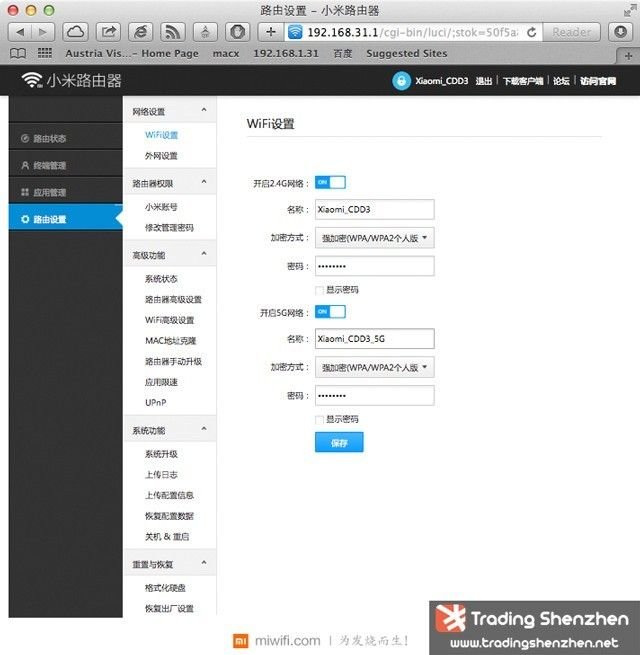Open a new tab with the plus
This screenshot has height=655, width=640.
click(x=628, y=56)
